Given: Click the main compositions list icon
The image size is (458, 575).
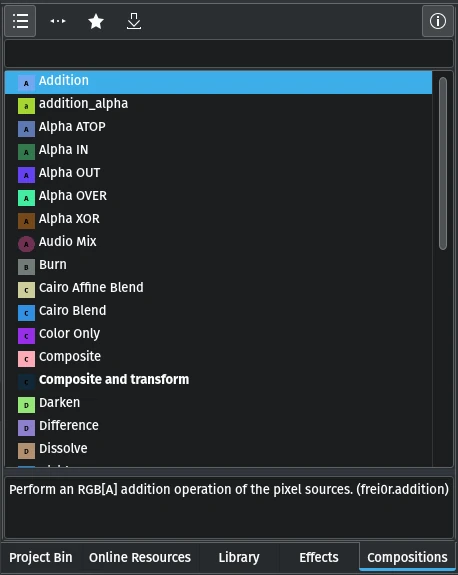Looking at the screenshot, I should click(x=20, y=21).
